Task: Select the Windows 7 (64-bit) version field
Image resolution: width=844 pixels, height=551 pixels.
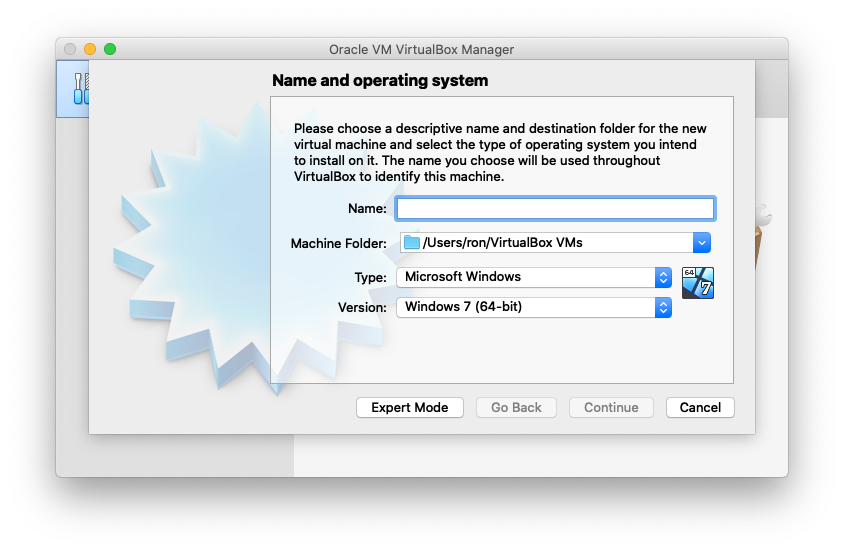Action: 525,308
